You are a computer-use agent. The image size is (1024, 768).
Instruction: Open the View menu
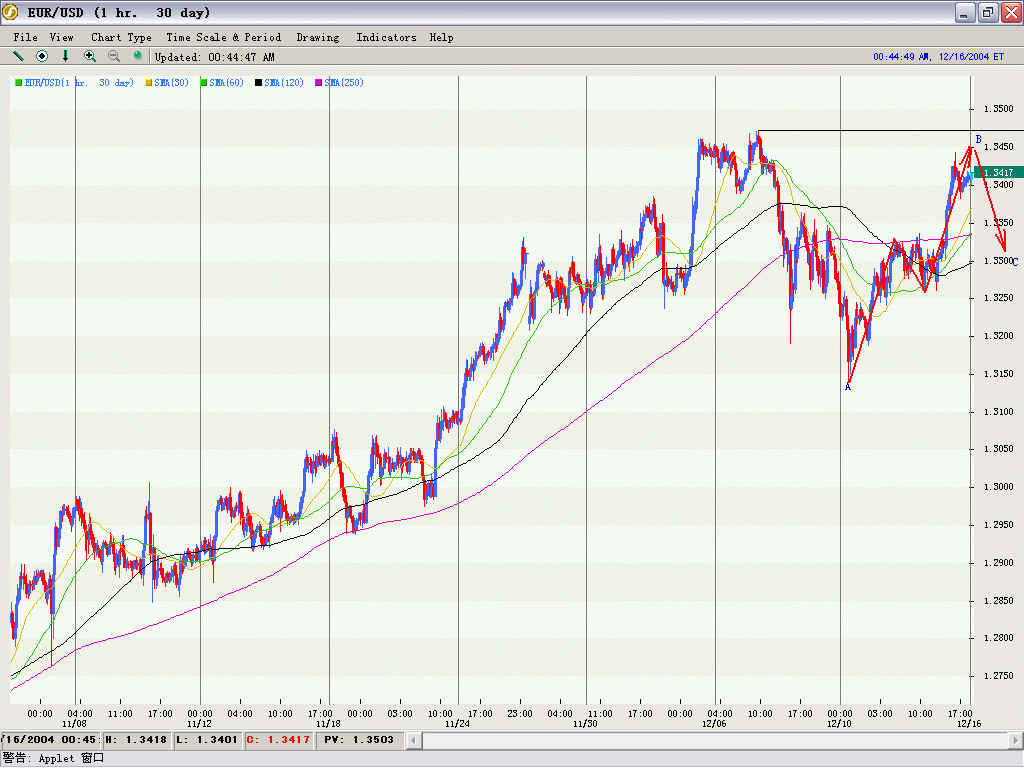pyautogui.click(x=61, y=37)
